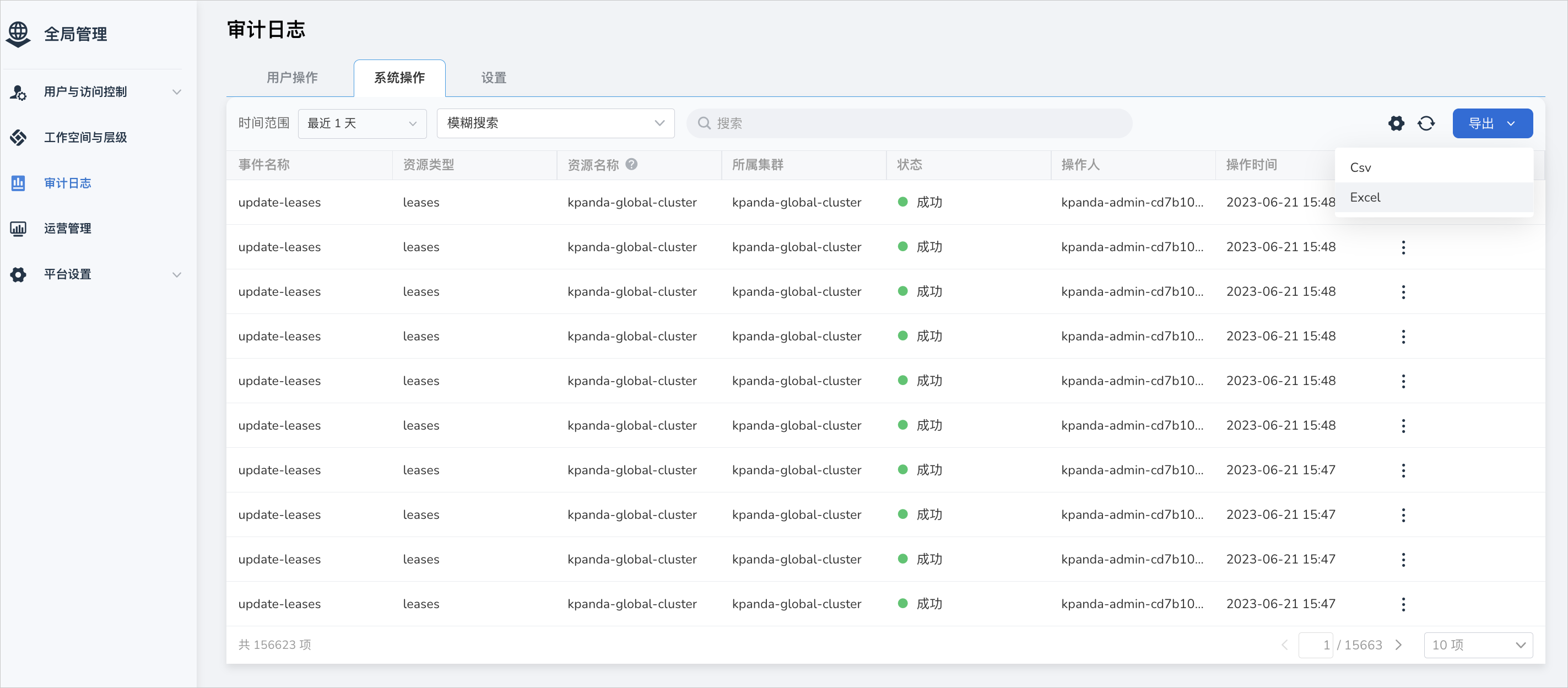Click the 平台设置 gear icon in sidebar
The width and height of the screenshot is (1568, 688).
tap(18, 274)
